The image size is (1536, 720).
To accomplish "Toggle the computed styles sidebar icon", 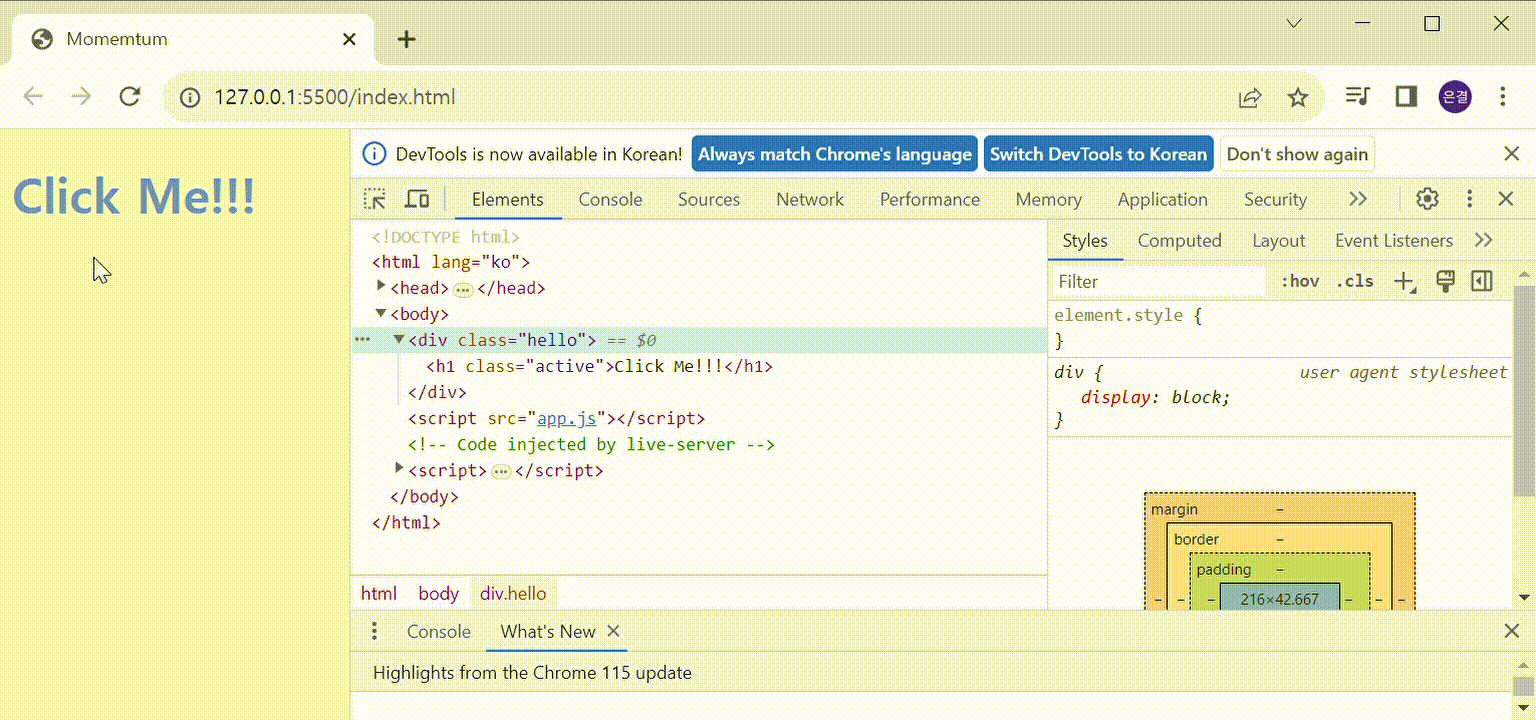I will point(1482,282).
